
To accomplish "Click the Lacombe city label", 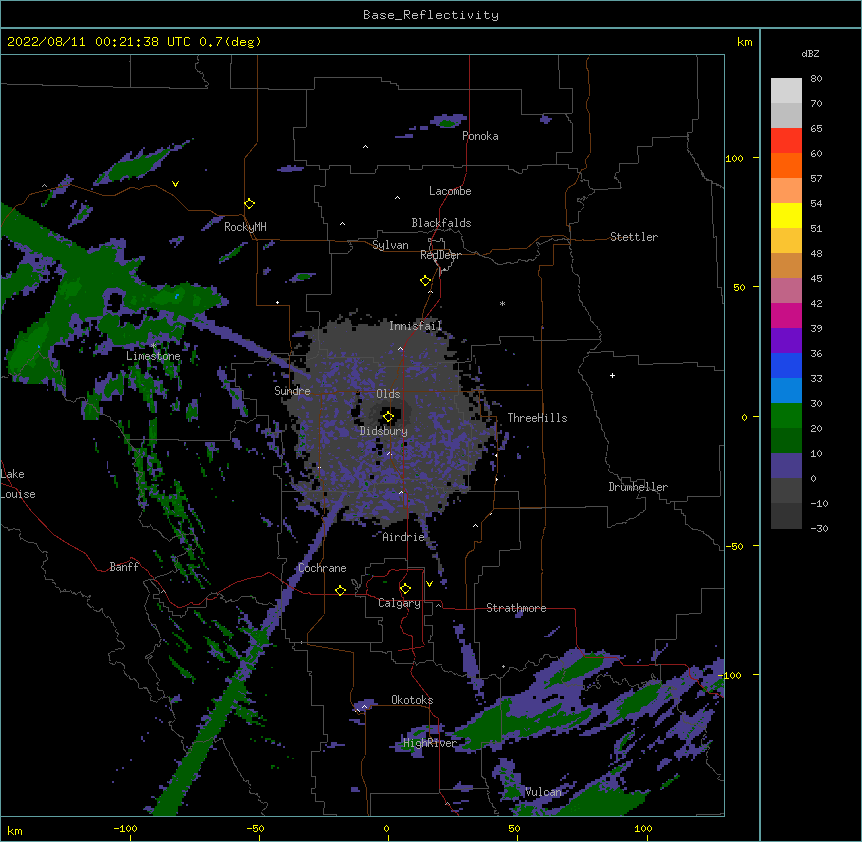I will (x=450, y=191).
